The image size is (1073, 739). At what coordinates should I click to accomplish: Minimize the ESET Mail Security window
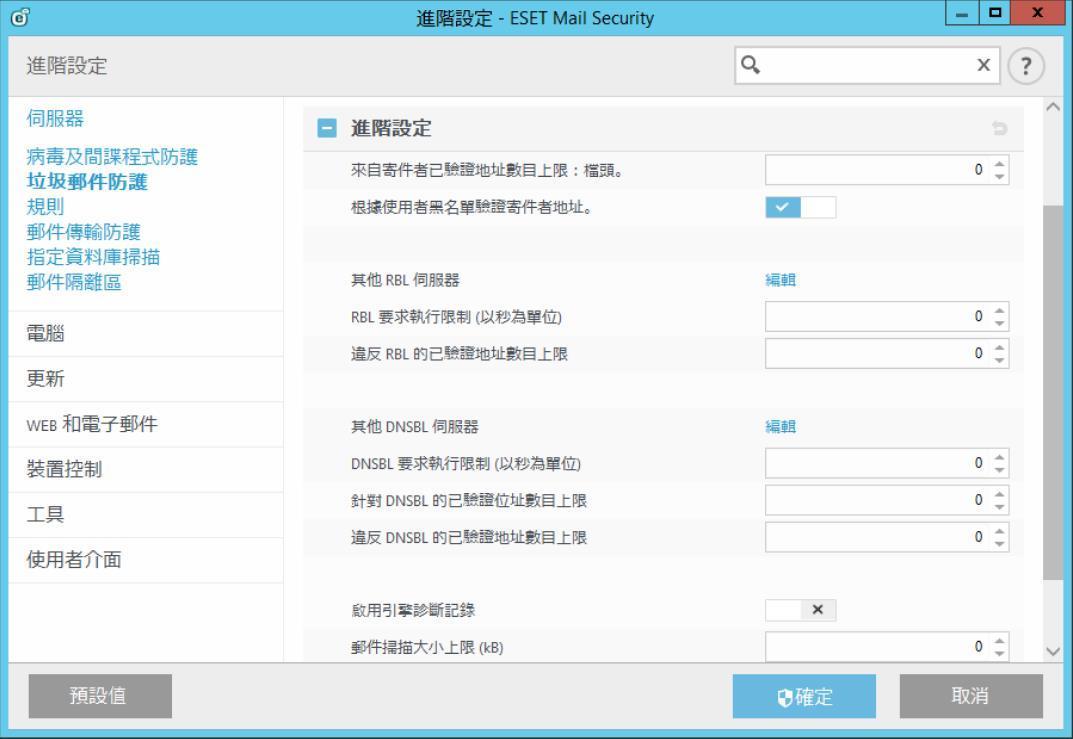[961, 14]
